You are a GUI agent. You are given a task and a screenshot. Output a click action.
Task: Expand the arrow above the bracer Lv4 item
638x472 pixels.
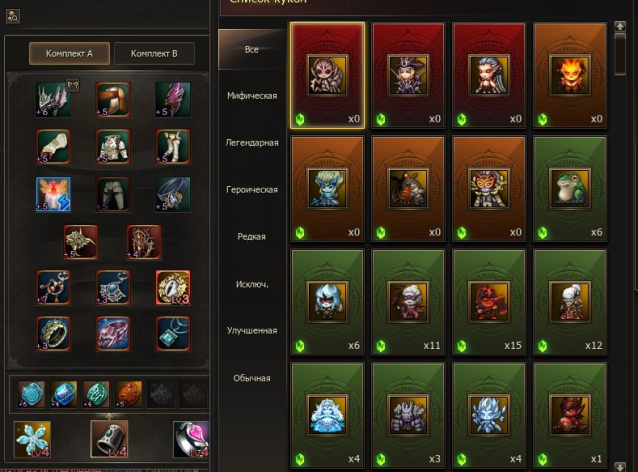coord(109,416)
